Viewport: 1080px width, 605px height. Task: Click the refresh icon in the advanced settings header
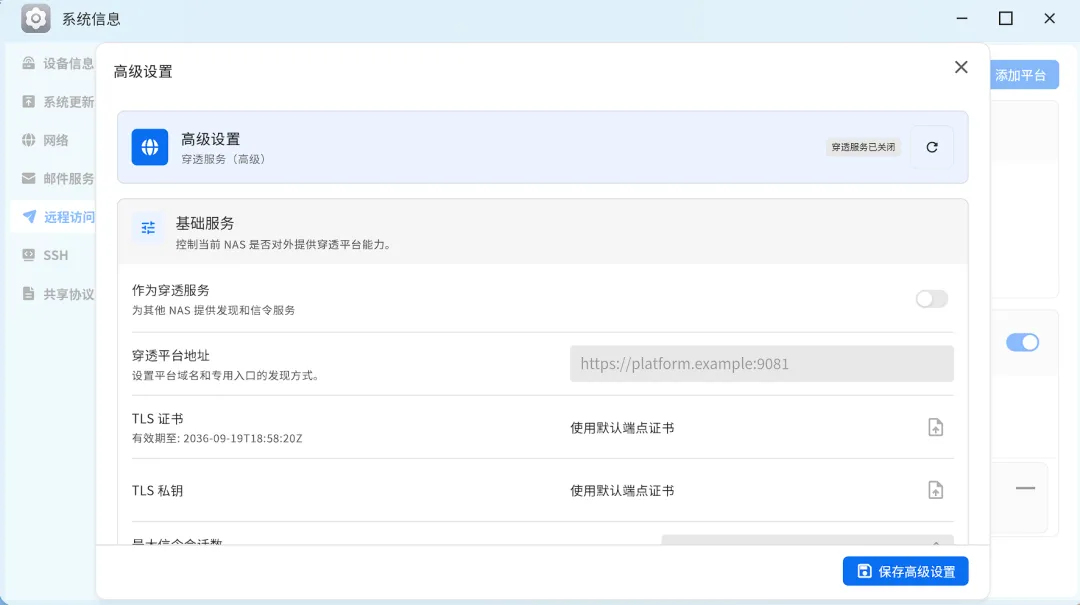coord(932,147)
